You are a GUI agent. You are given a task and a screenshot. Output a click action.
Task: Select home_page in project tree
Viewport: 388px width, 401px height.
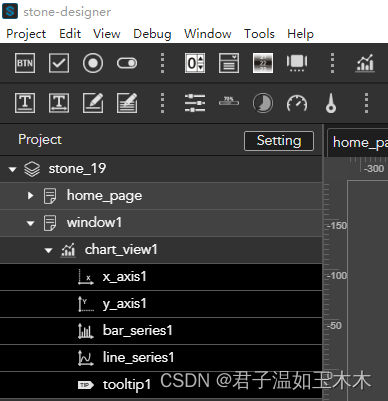[161, 196]
